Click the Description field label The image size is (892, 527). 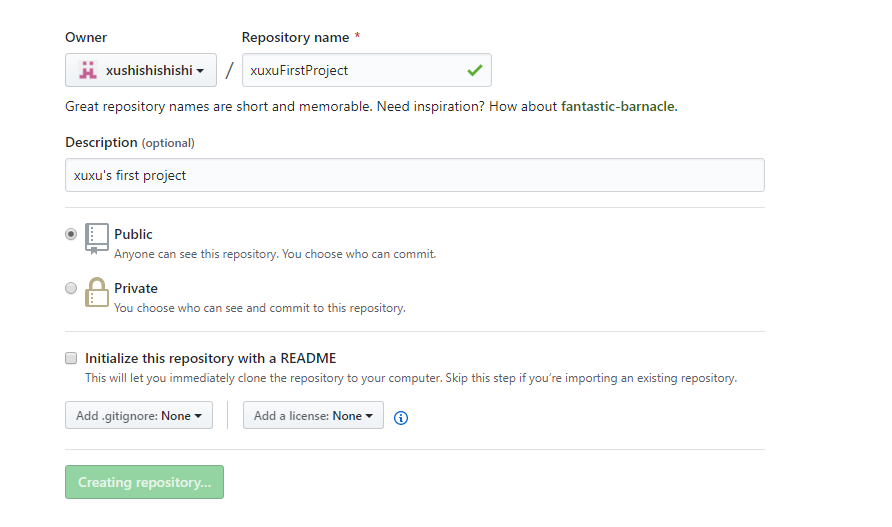(x=101, y=142)
